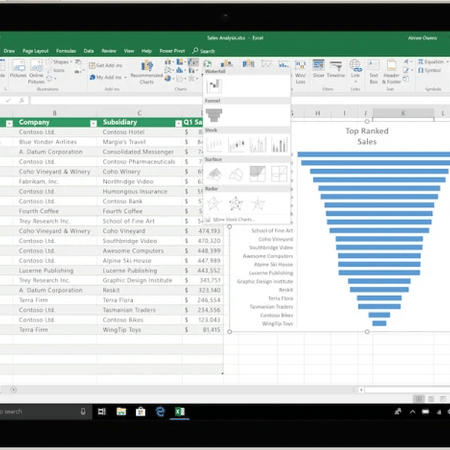Choose the Filled Radar chart
Viewport: 450px width, 450px height.
pos(258,203)
